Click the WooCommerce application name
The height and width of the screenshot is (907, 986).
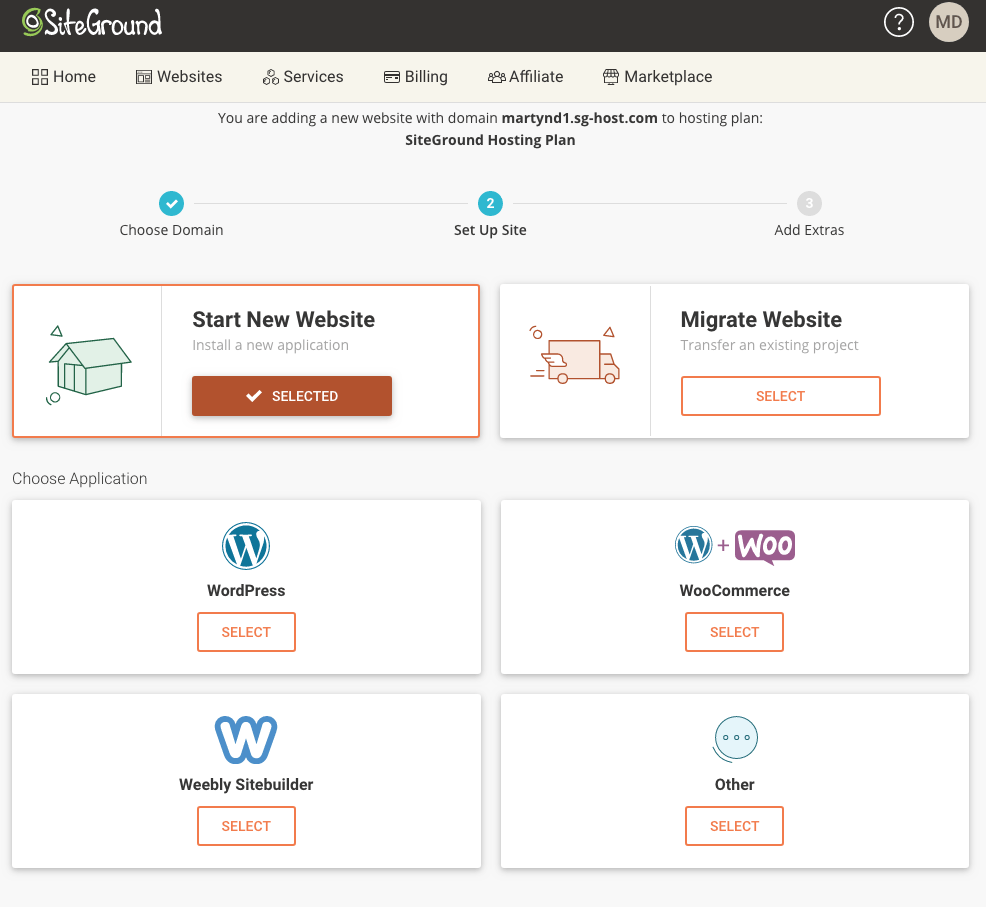(x=734, y=591)
